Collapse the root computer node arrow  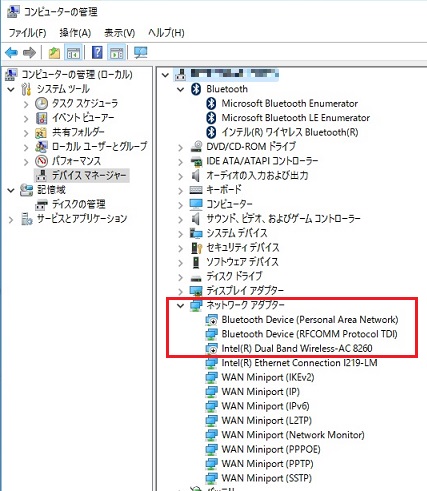tap(165, 75)
